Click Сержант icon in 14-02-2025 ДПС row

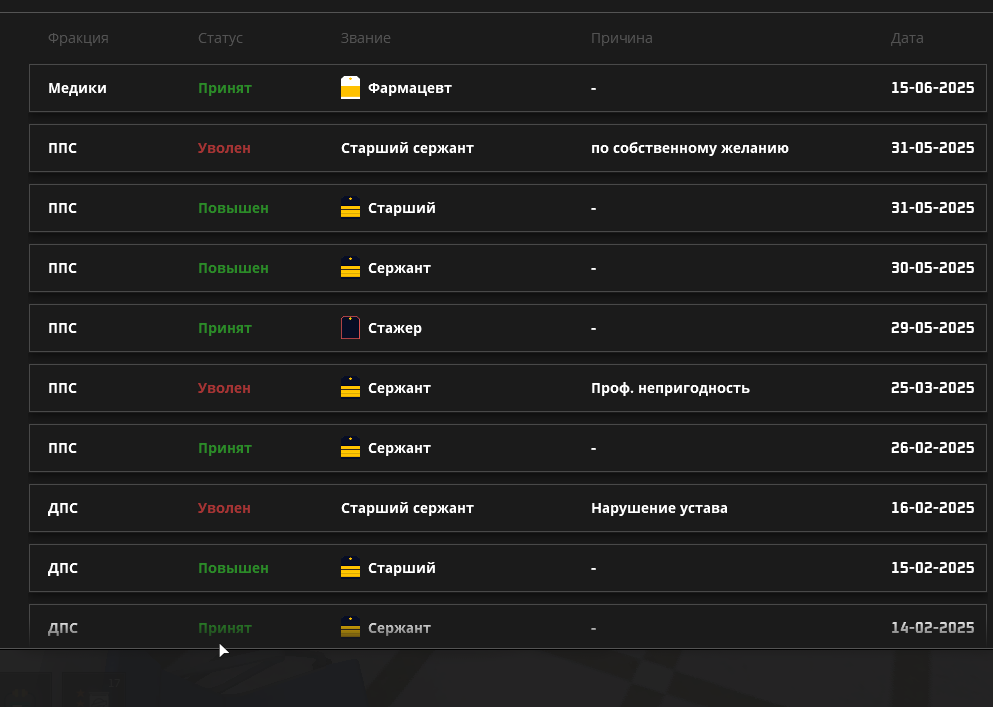(x=350, y=628)
